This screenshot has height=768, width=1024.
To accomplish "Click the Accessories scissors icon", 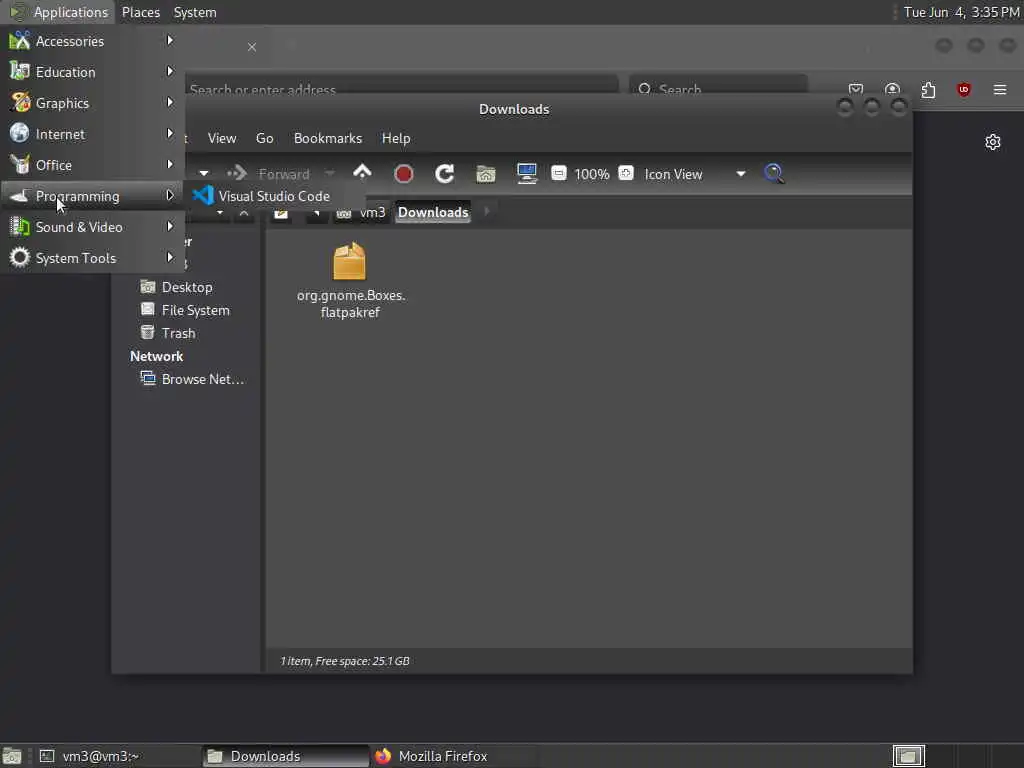I will (x=20, y=40).
